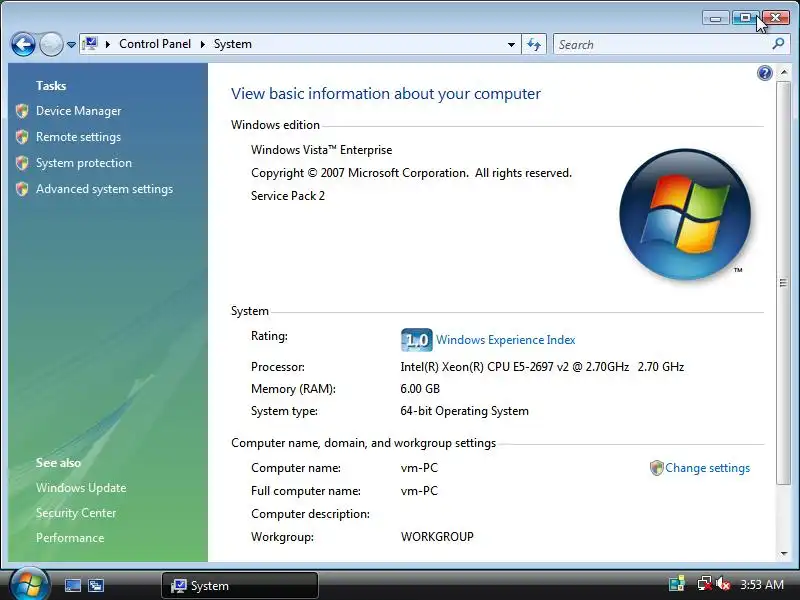
Task: Expand the arrow before Control Panel breadcrumb
Action: click(108, 44)
